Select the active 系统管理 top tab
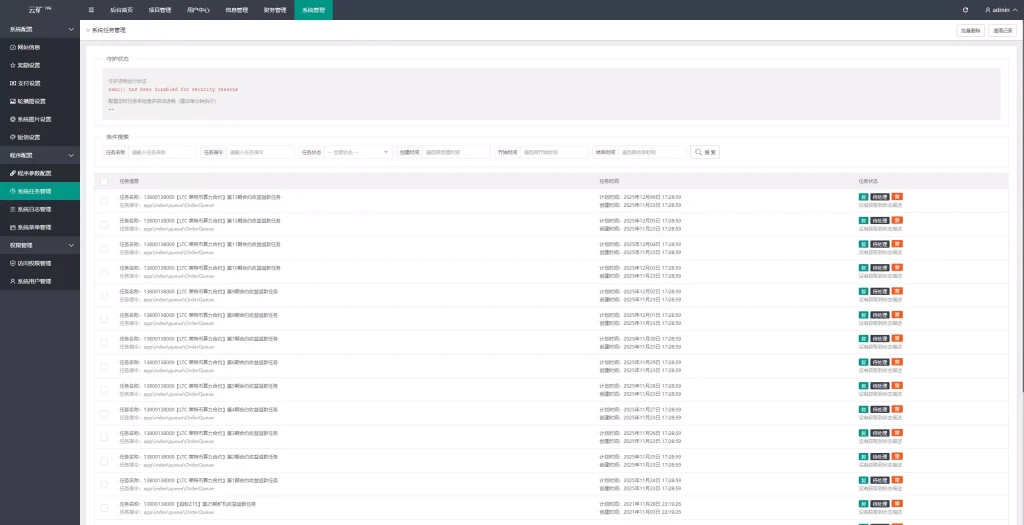 313,10
